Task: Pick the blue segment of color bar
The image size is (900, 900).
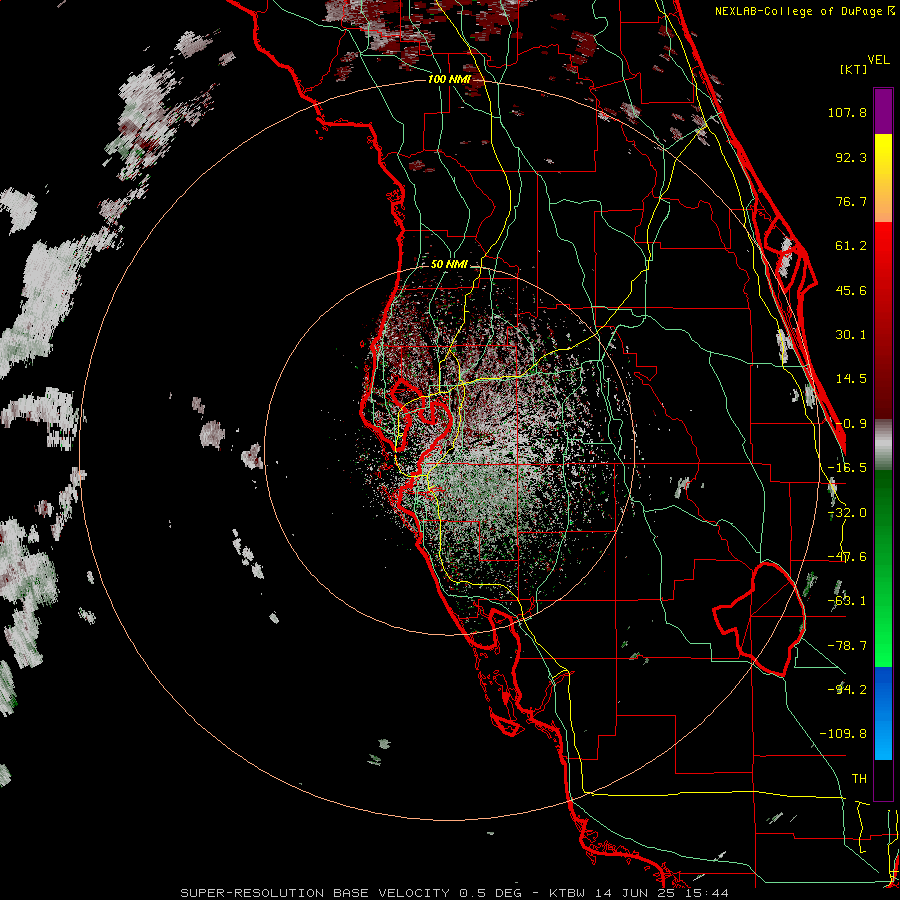Action: point(883,713)
